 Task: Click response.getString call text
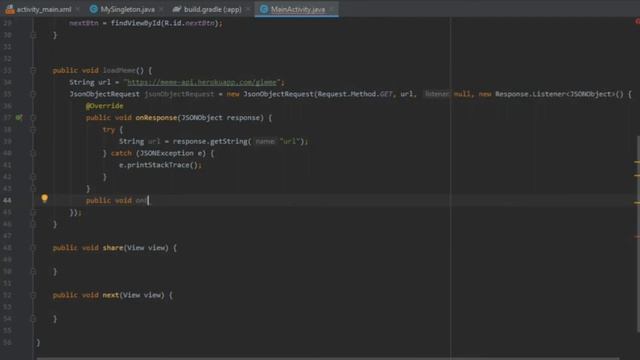(x=210, y=141)
